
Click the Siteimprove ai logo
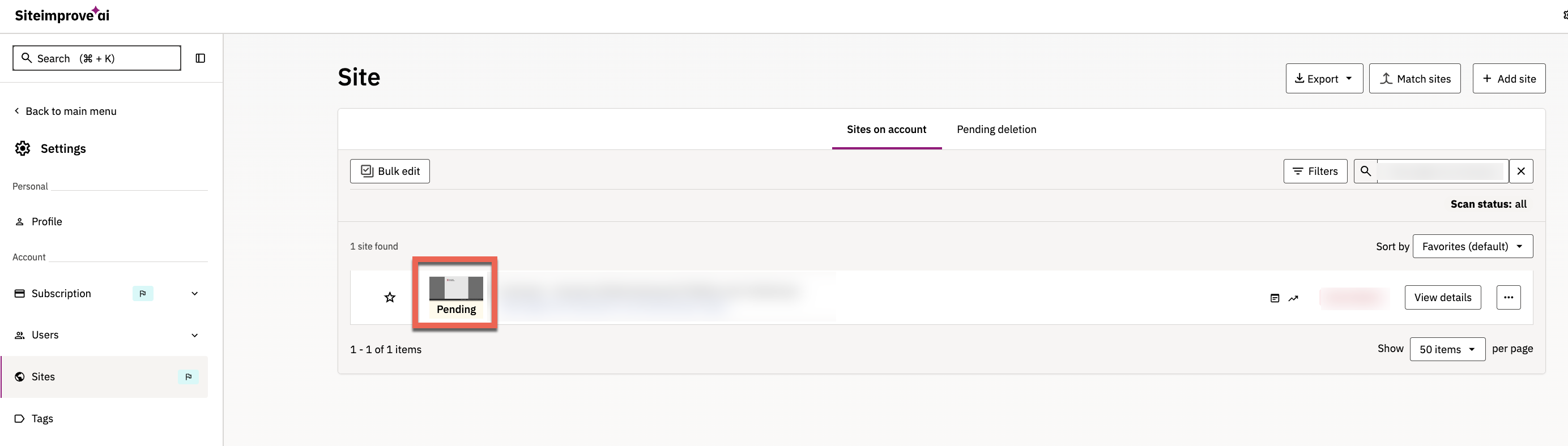pos(62,15)
